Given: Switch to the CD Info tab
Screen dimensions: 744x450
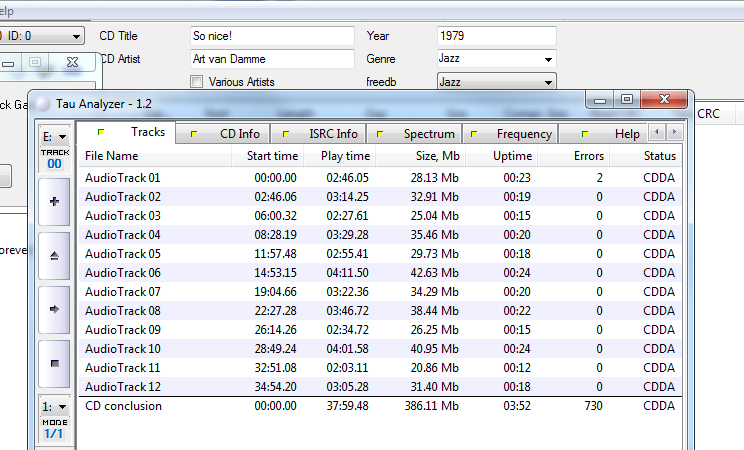Looking at the screenshot, I should (223, 134).
